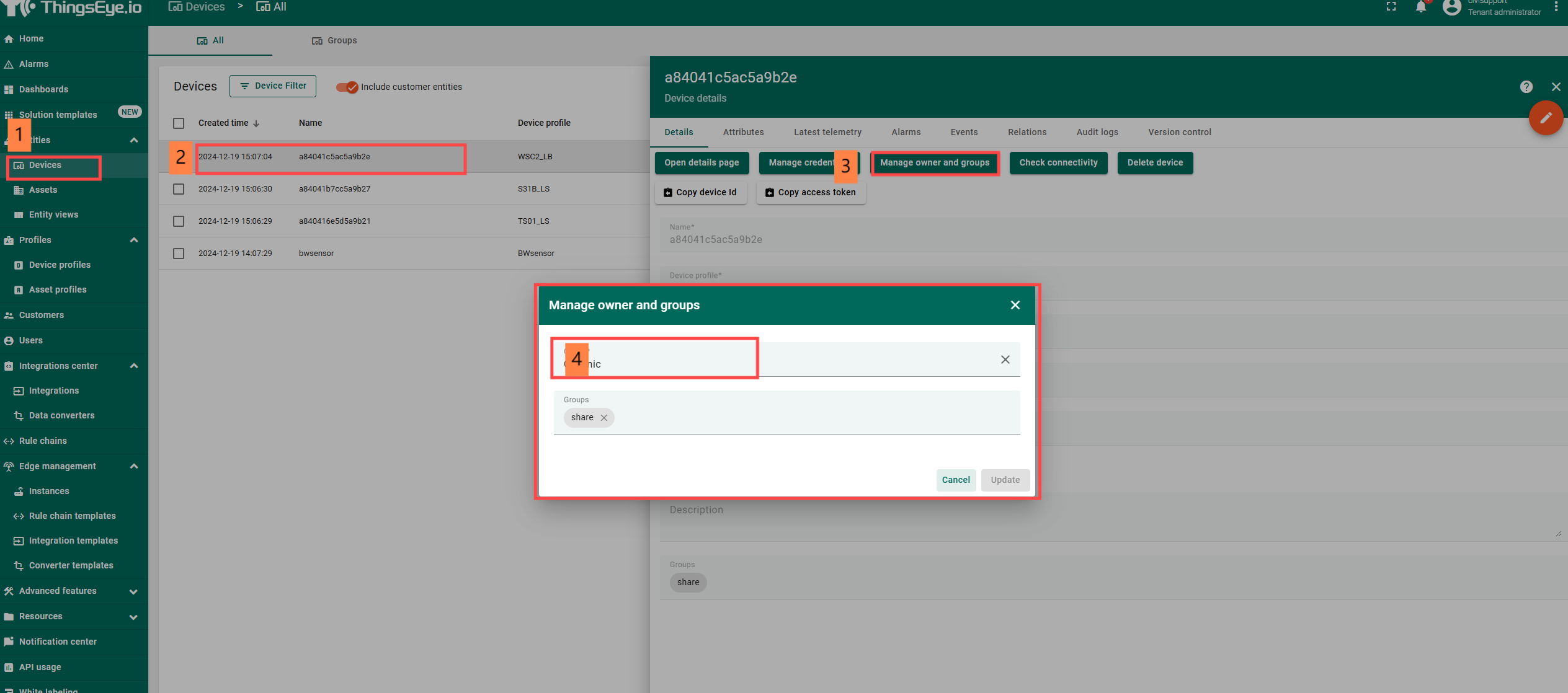Click the help question mark icon
The image size is (1568, 693).
1526,87
